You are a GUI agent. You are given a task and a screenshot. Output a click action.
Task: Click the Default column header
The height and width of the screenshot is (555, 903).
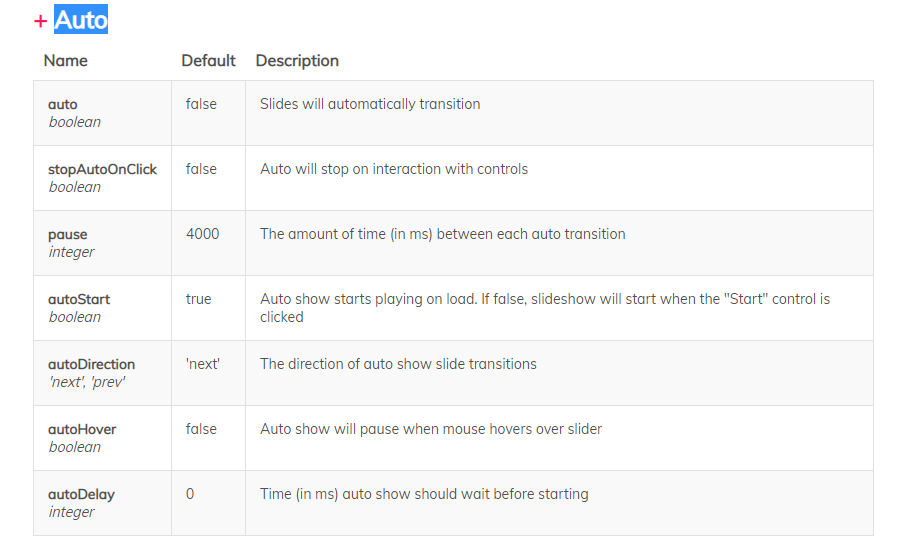[208, 61]
